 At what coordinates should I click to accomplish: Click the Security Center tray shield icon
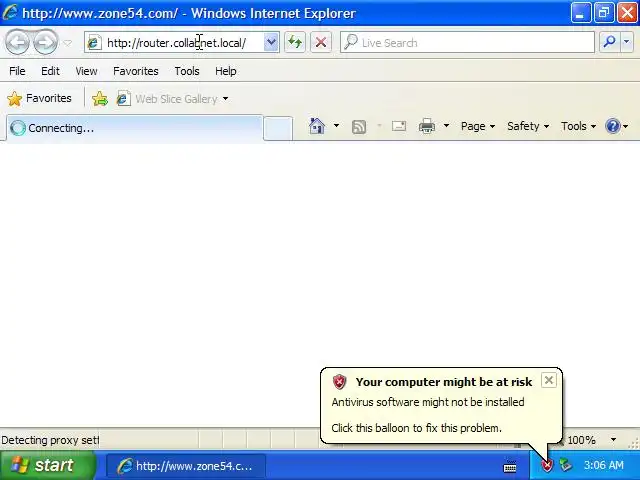click(547, 465)
